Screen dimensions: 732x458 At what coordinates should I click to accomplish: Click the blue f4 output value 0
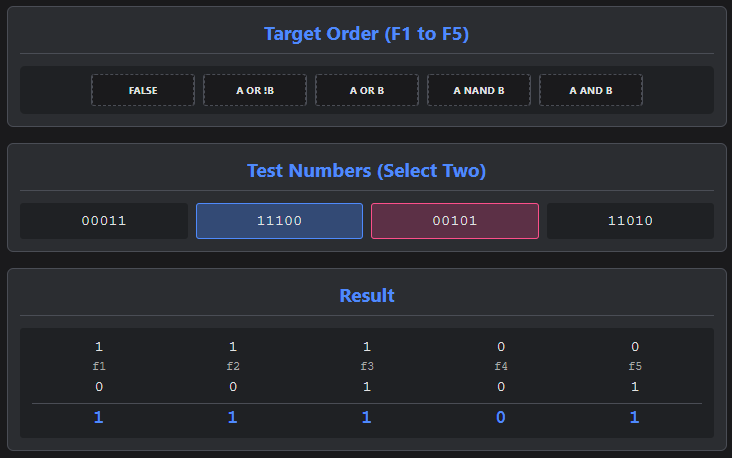pyautogui.click(x=500, y=417)
